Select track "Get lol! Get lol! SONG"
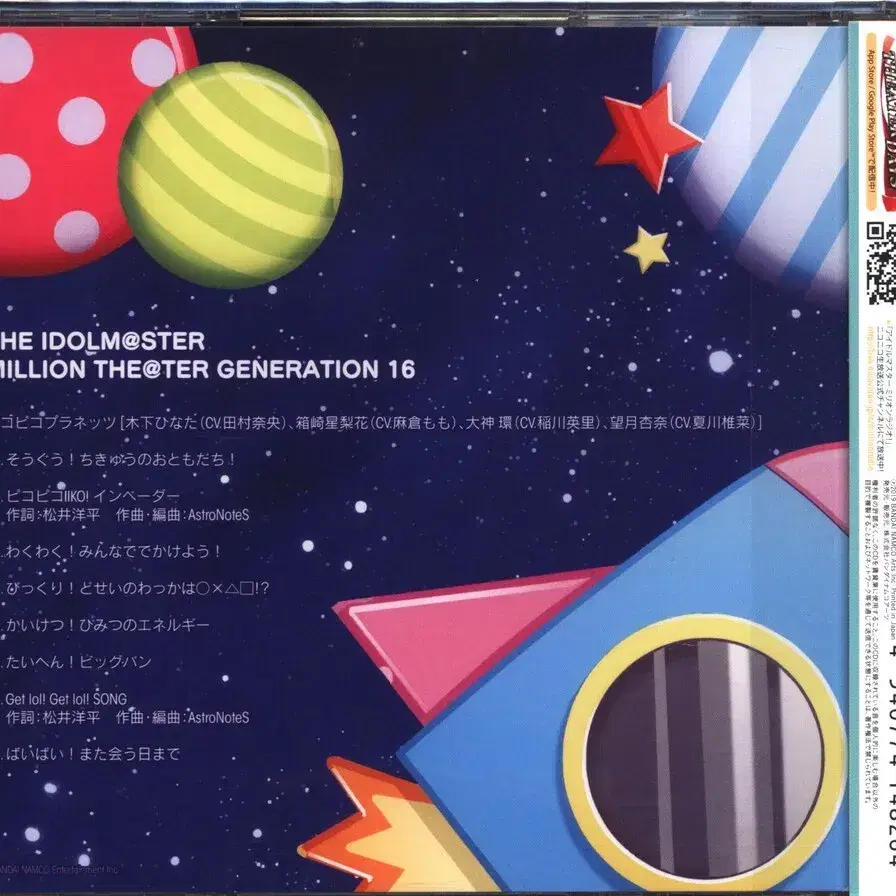Image resolution: width=896 pixels, height=896 pixels. pyautogui.click(x=64, y=699)
